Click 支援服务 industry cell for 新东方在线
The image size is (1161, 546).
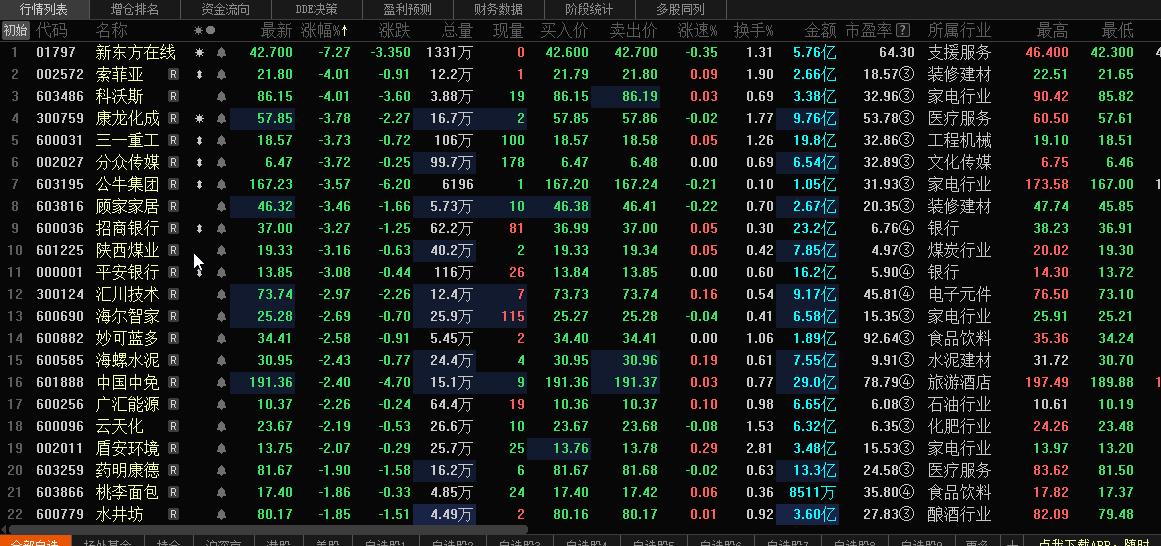959,53
